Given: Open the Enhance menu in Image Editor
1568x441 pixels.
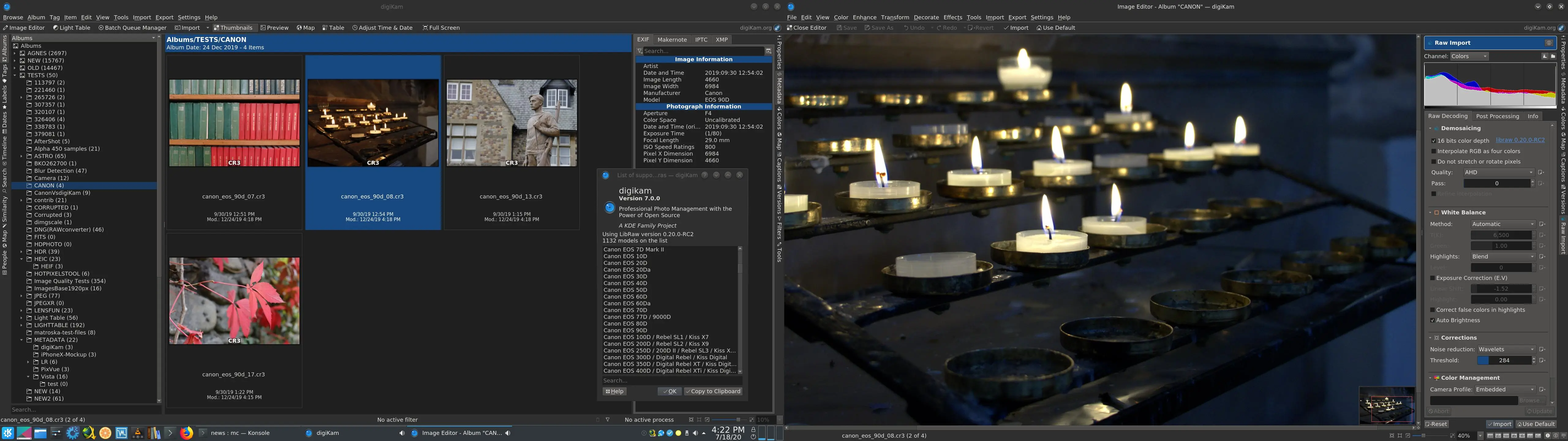Looking at the screenshot, I should coord(864,17).
